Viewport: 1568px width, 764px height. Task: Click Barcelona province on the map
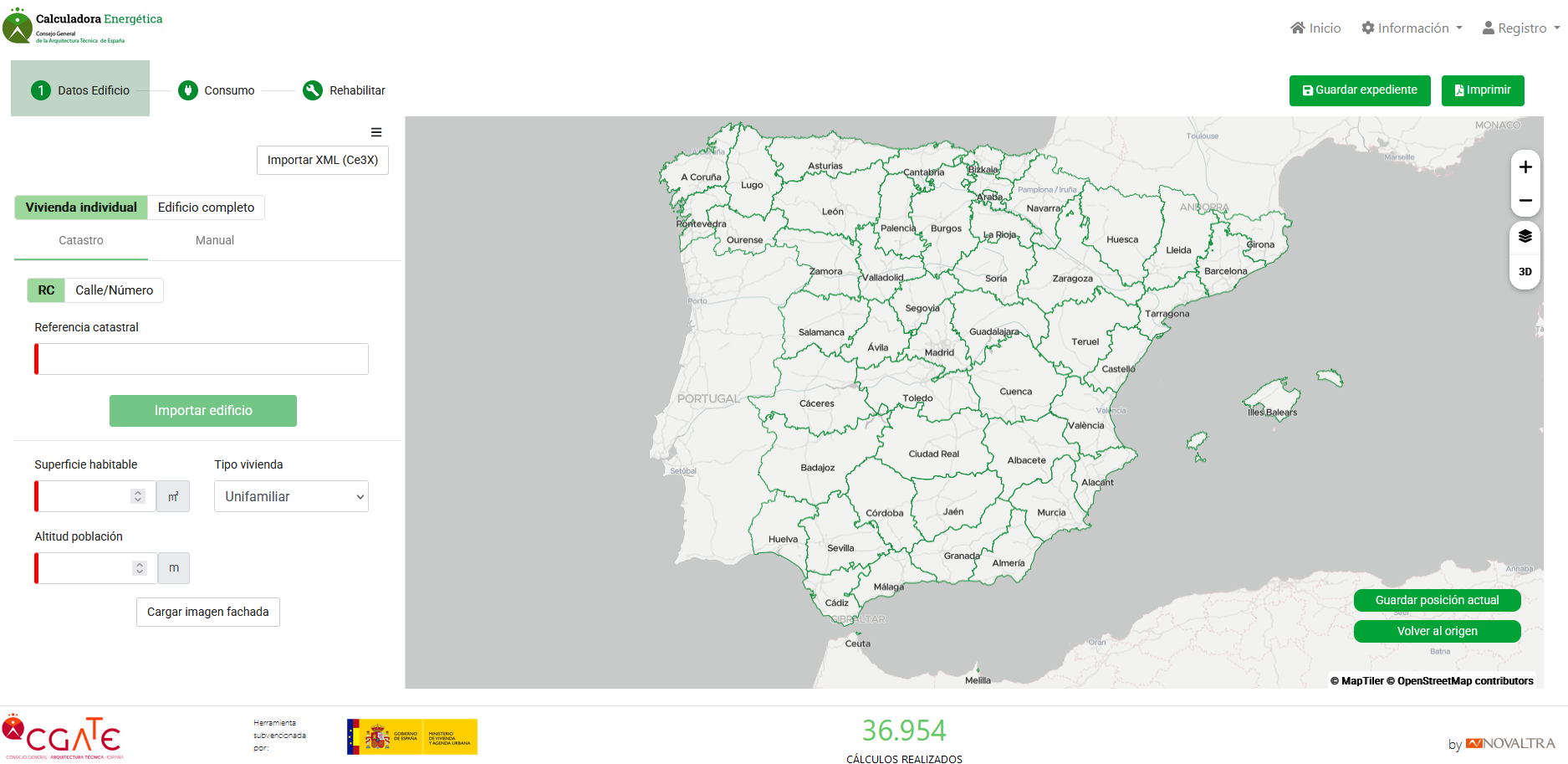tap(1226, 271)
